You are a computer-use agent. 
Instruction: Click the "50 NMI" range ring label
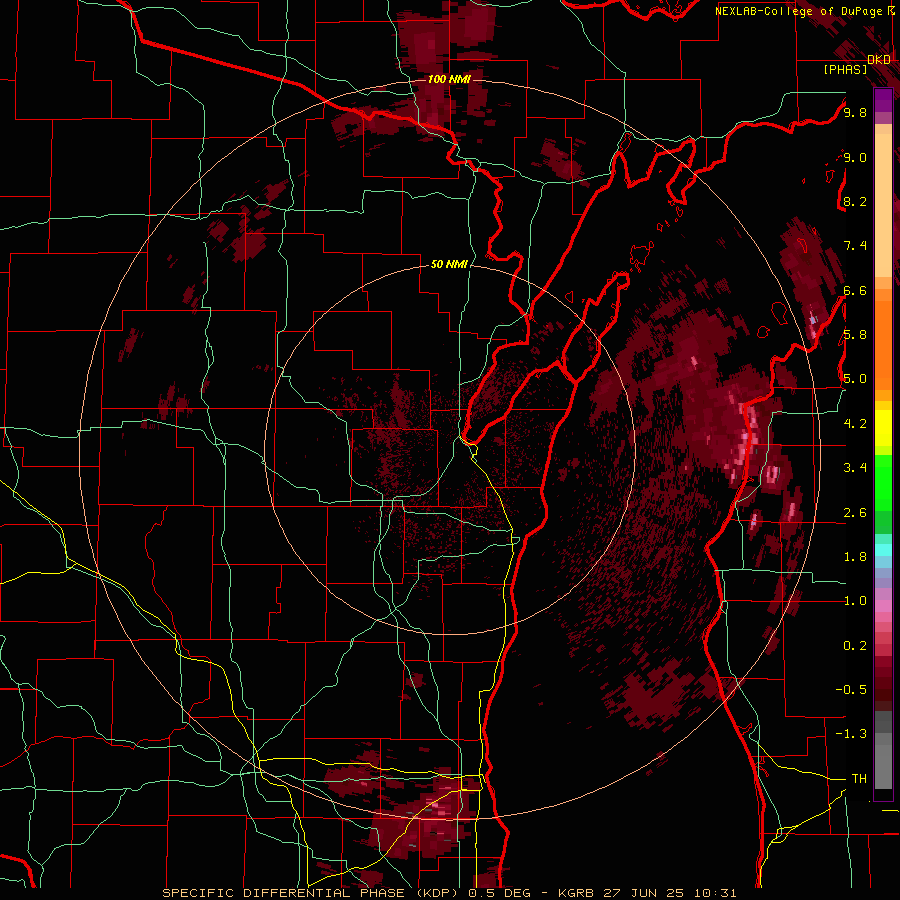tap(449, 264)
